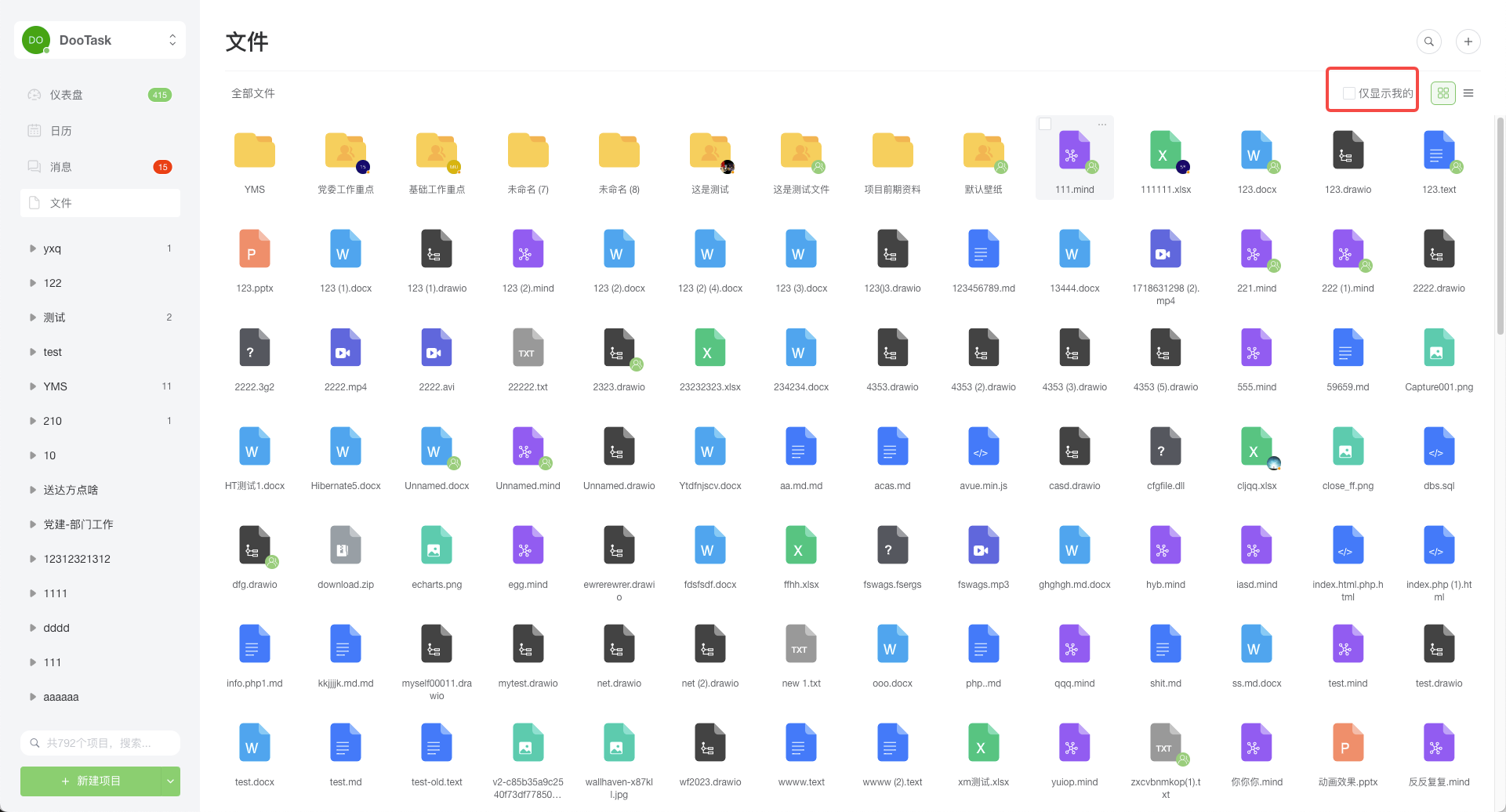Open 消息 messages with 15 unread

[61, 166]
